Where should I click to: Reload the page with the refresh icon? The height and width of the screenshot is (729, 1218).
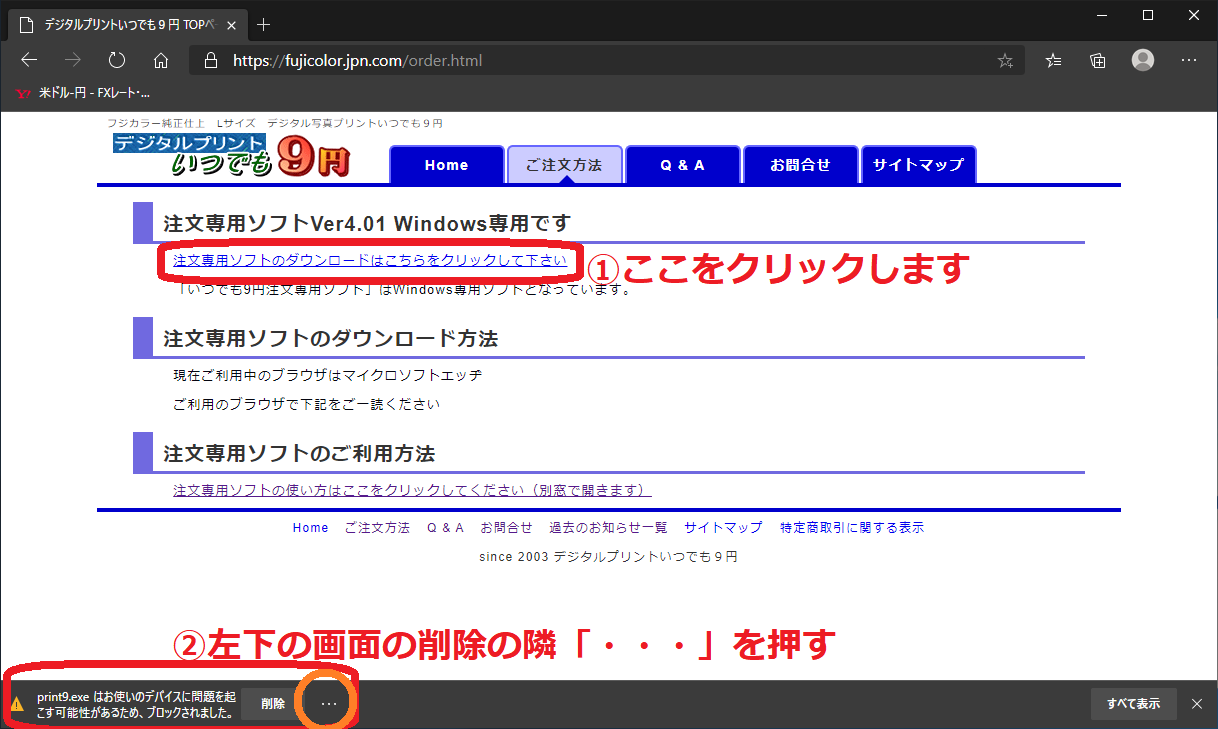[117, 60]
